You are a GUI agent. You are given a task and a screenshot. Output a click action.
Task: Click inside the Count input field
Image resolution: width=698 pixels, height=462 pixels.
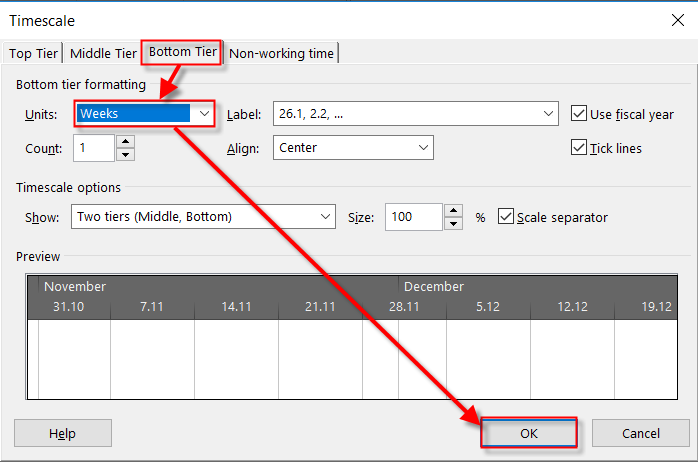tap(93, 148)
